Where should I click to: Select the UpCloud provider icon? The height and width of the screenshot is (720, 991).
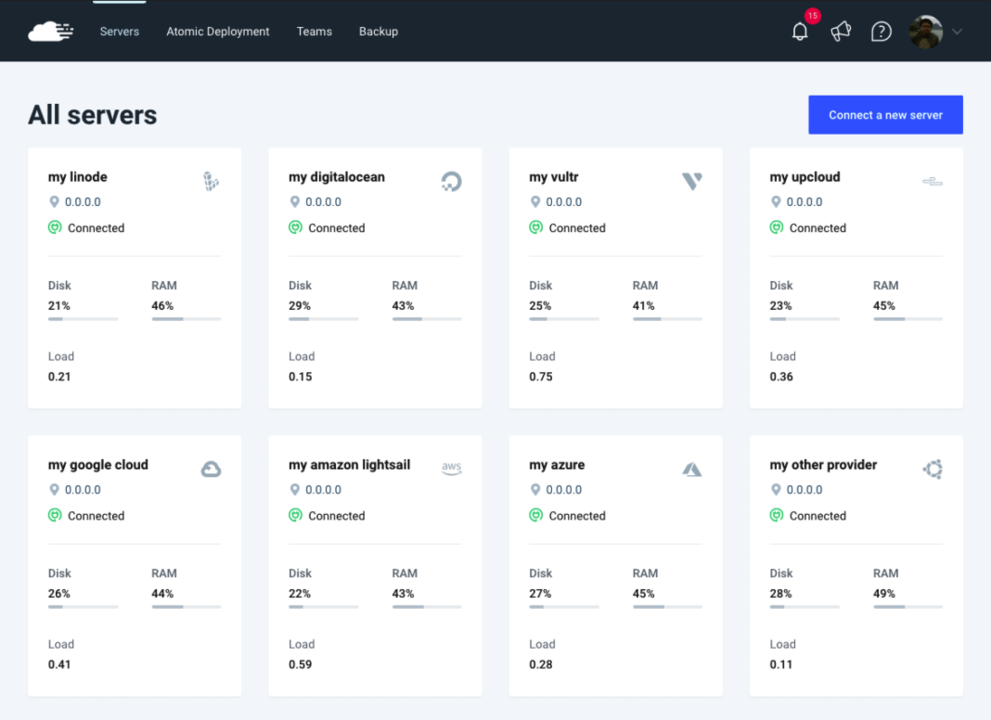[932, 181]
